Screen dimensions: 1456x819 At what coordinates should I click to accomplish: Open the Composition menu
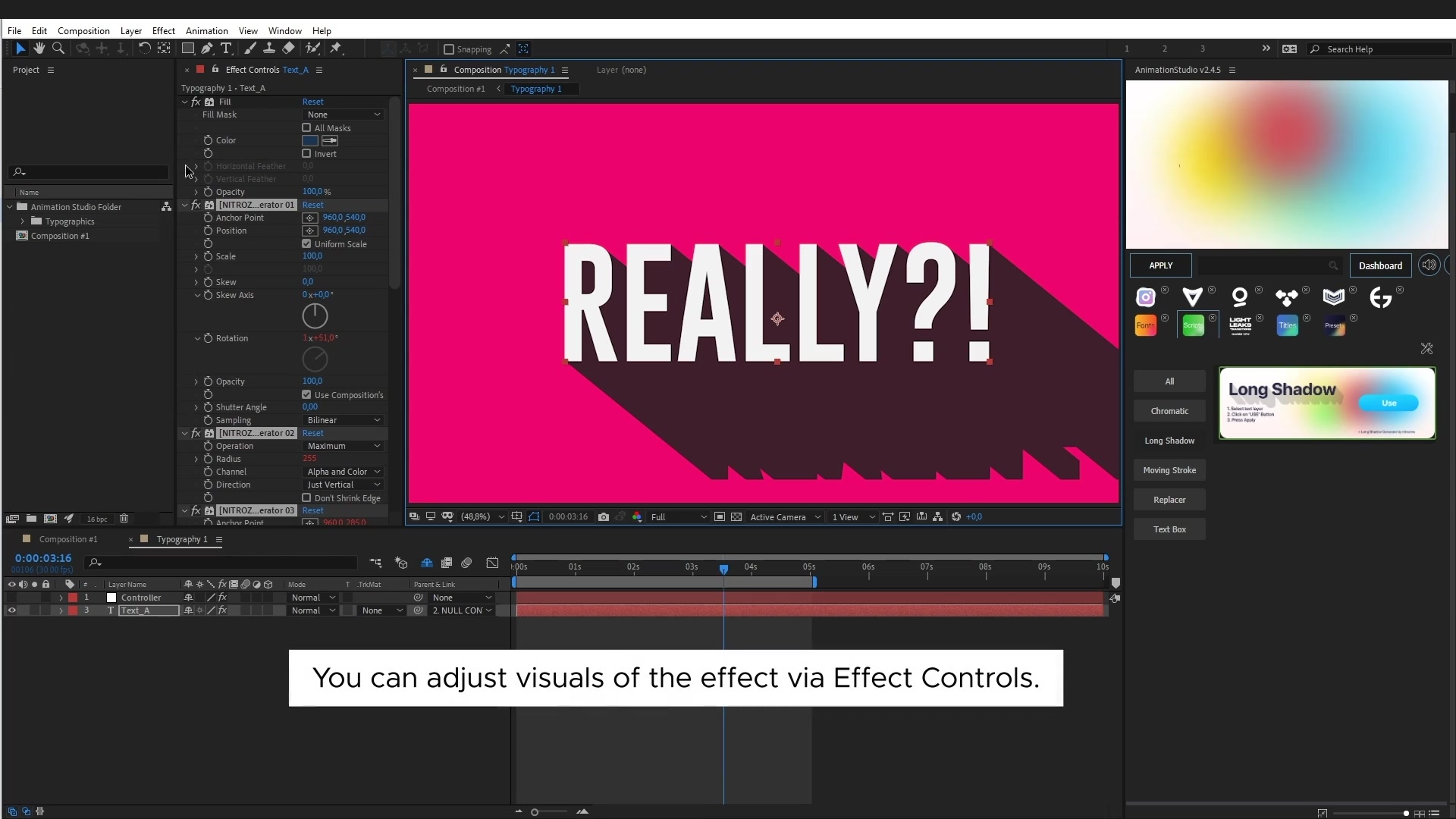[83, 31]
